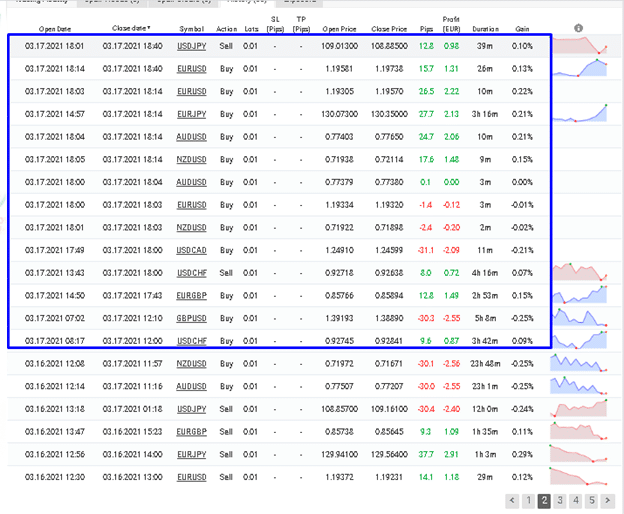
Task: Select the 0.22% gain value
Action: coord(522,92)
